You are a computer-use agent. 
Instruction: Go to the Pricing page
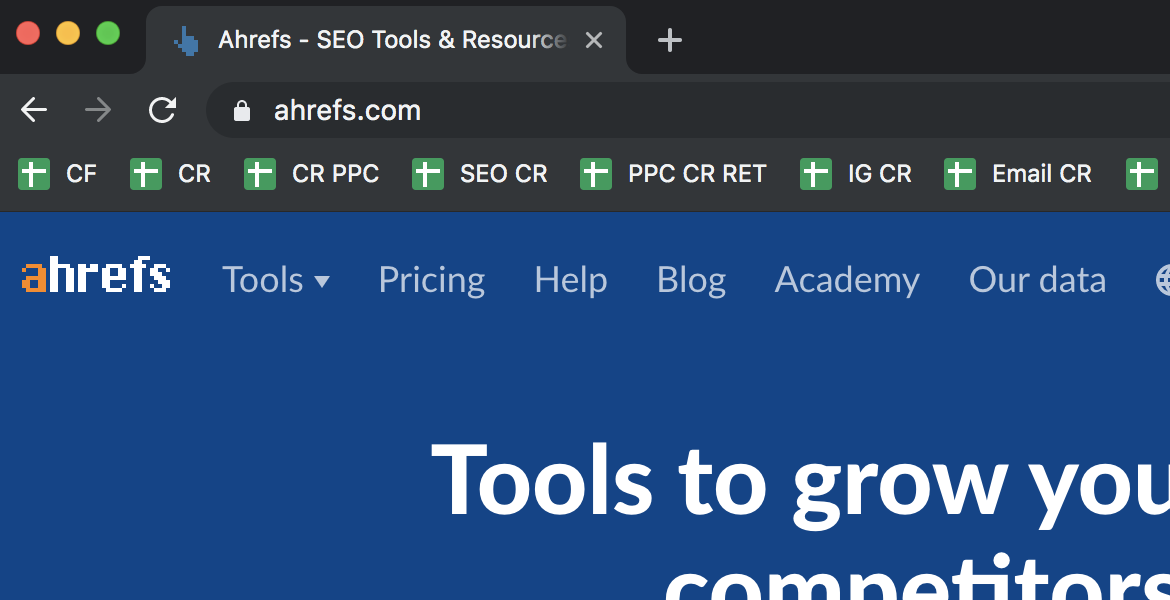coord(431,280)
